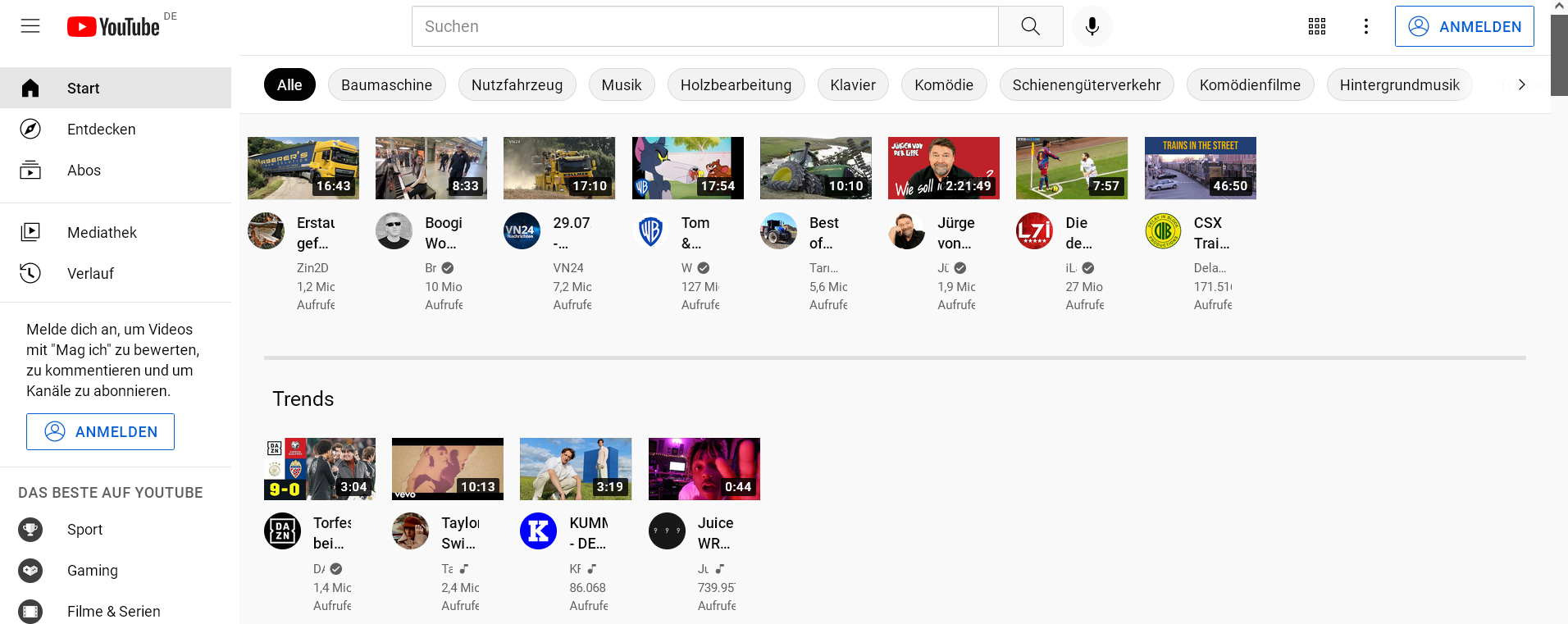Filter by the Klavier chip
This screenshot has width=1568, height=624.
(x=852, y=85)
